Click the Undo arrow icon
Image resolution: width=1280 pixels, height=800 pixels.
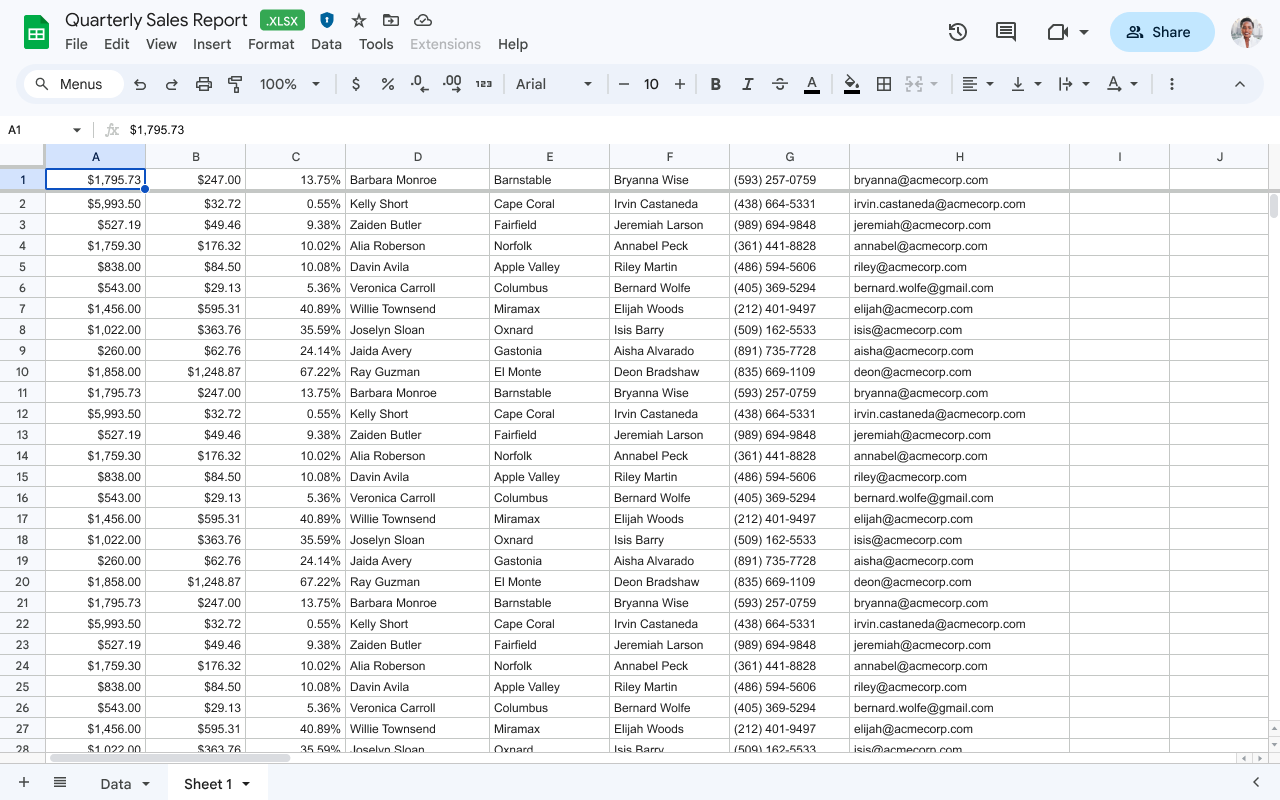point(140,84)
